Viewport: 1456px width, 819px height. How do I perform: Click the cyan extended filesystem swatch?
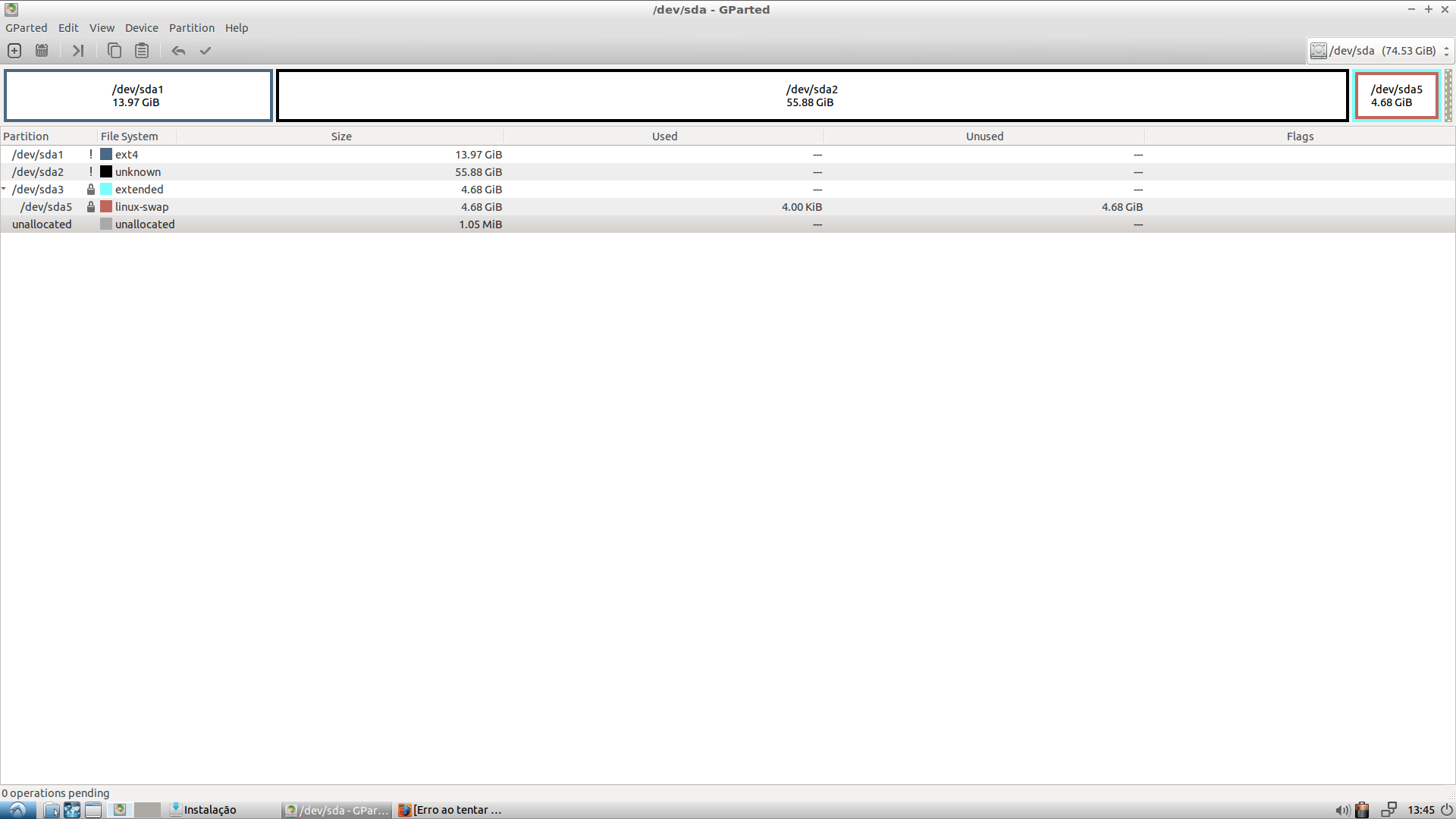tap(106, 190)
